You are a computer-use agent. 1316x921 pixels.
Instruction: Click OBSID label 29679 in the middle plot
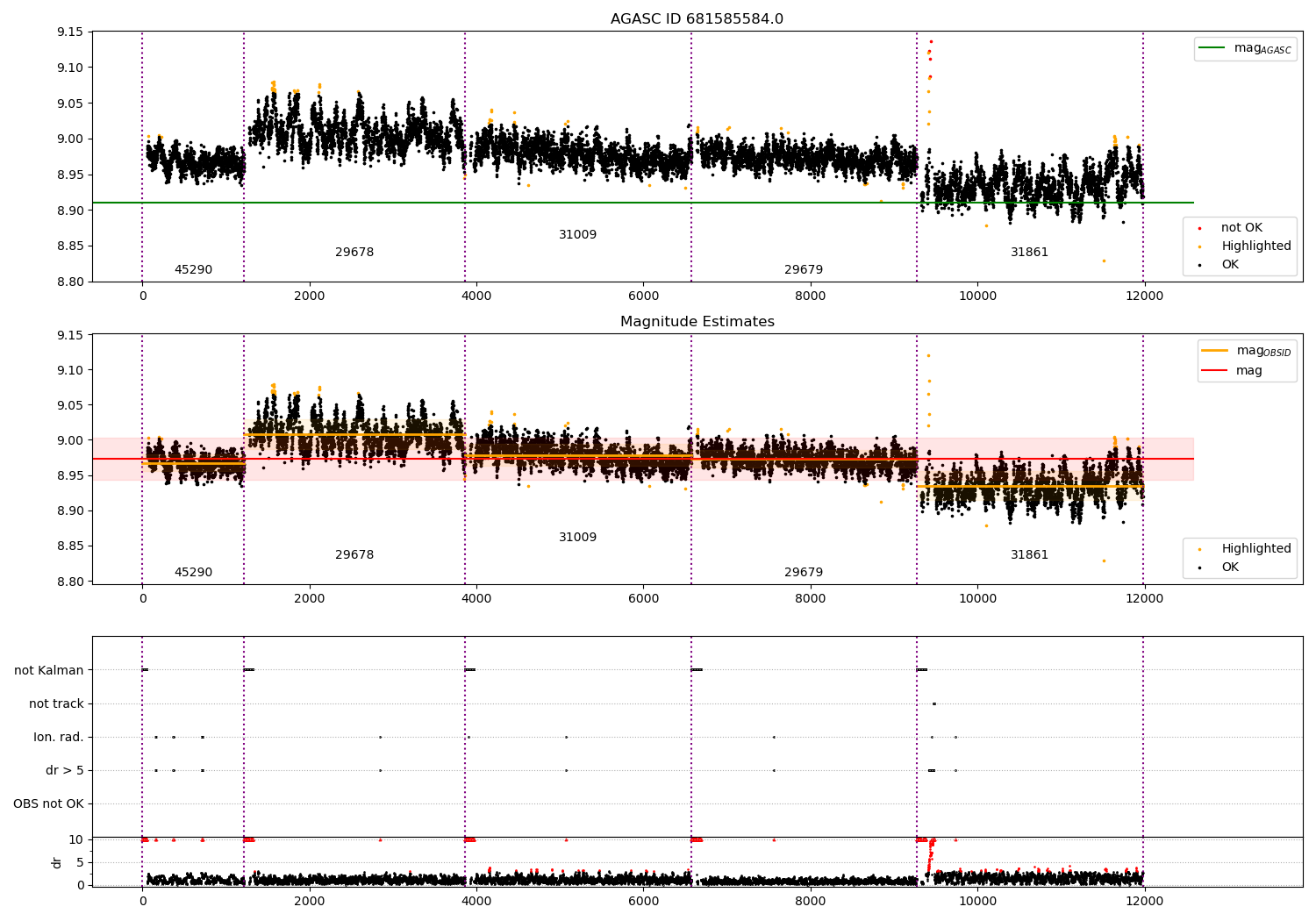click(x=804, y=573)
